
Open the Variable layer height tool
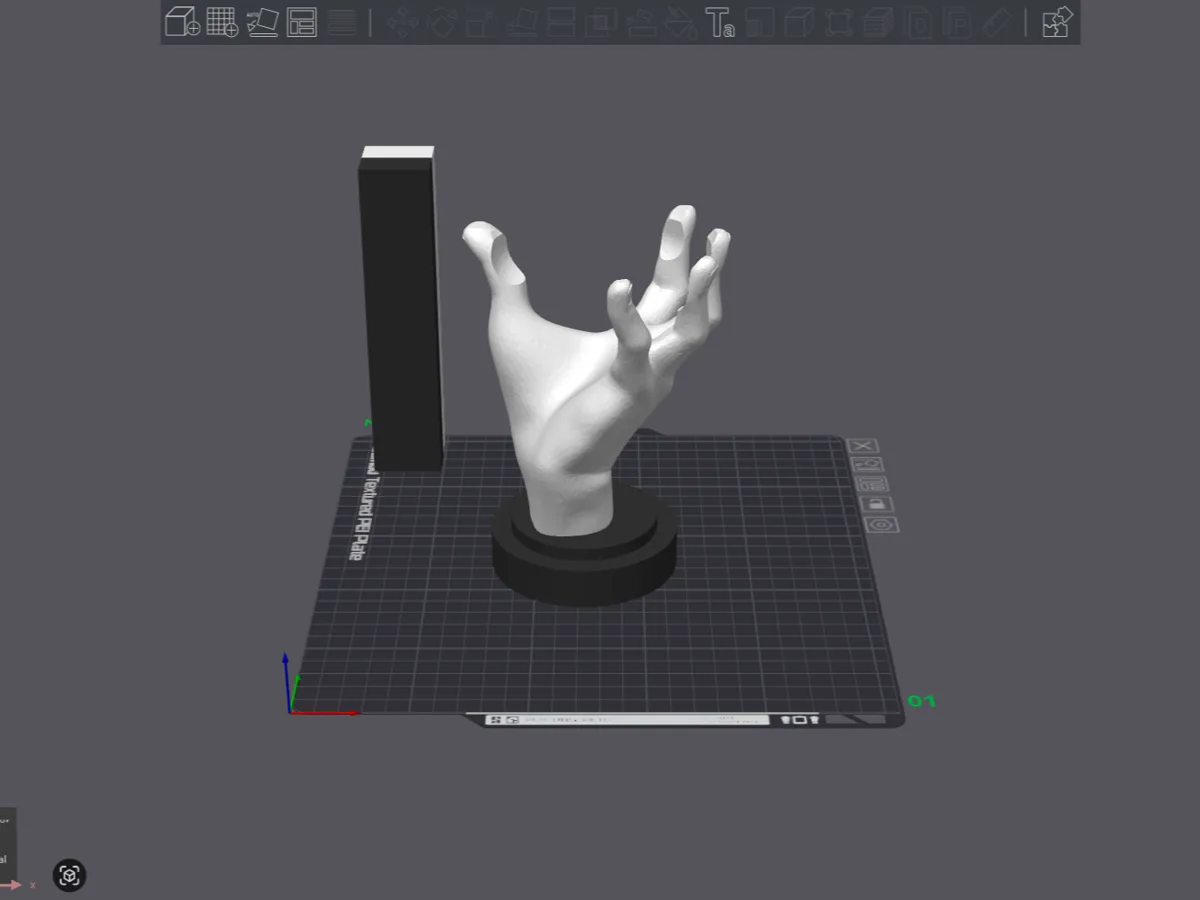342,22
